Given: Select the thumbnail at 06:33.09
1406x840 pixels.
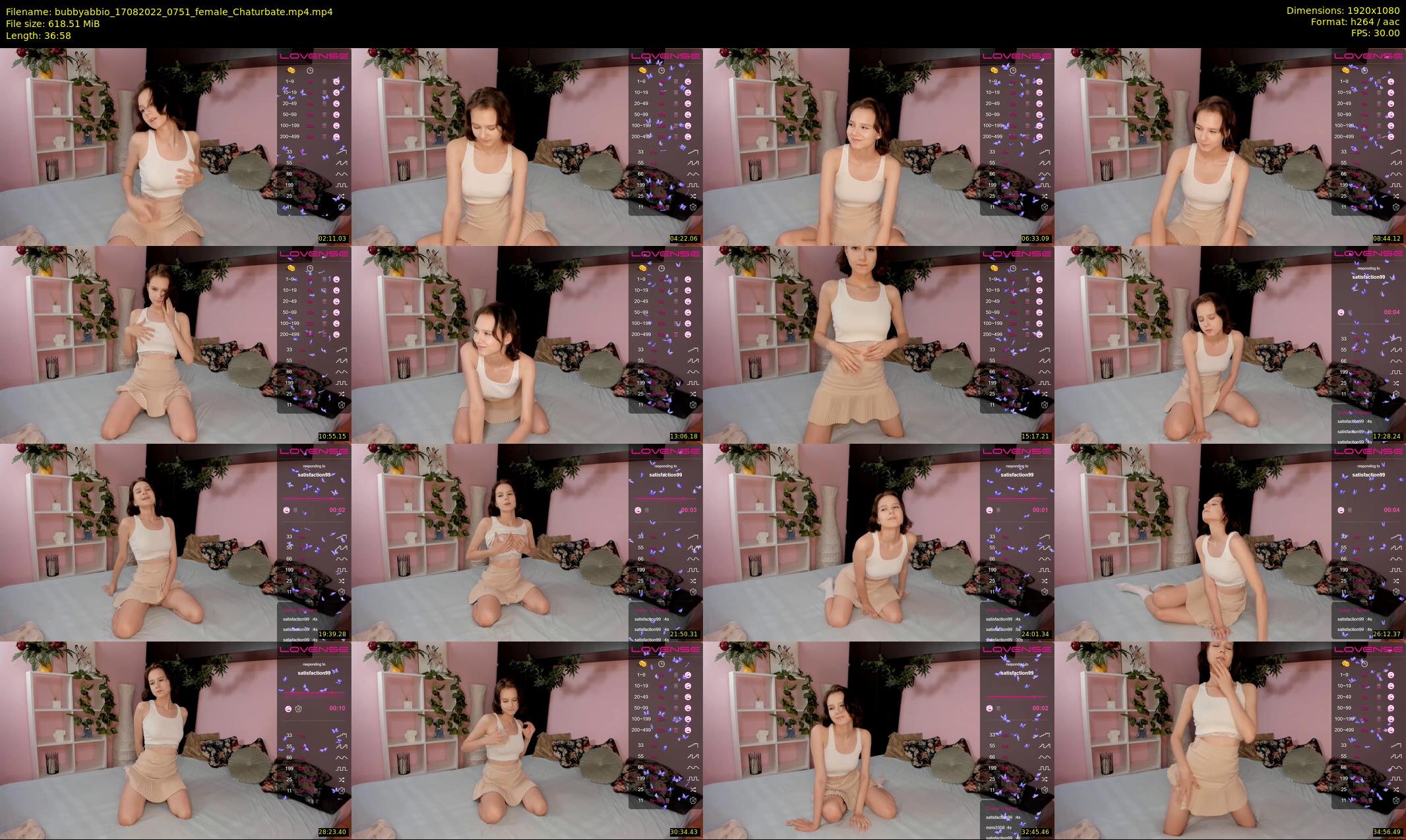Looking at the screenshot, I should (x=878, y=146).
